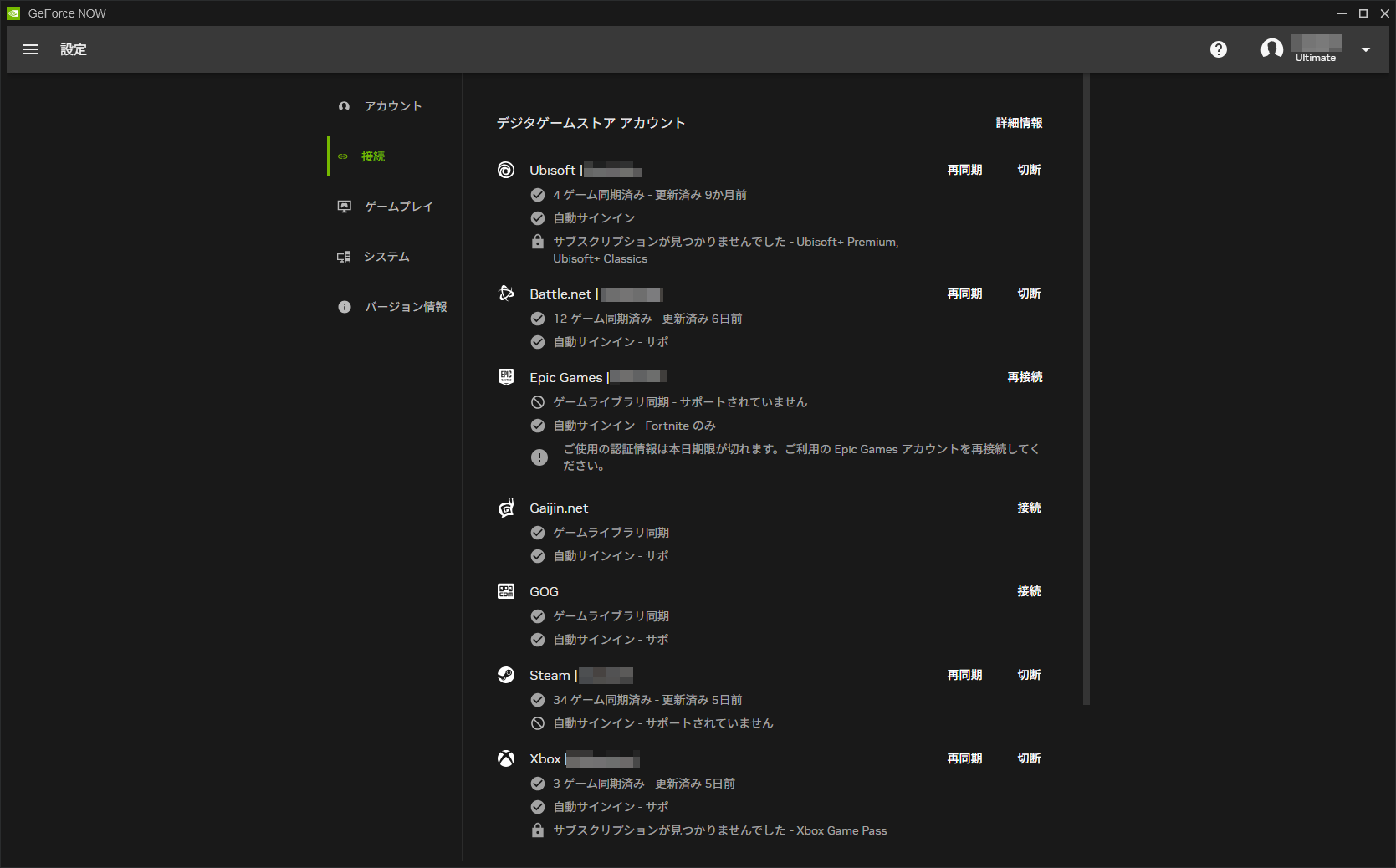Click the アカウント headset icon
The height and width of the screenshot is (868, 1396).
[x=344, y=106]
